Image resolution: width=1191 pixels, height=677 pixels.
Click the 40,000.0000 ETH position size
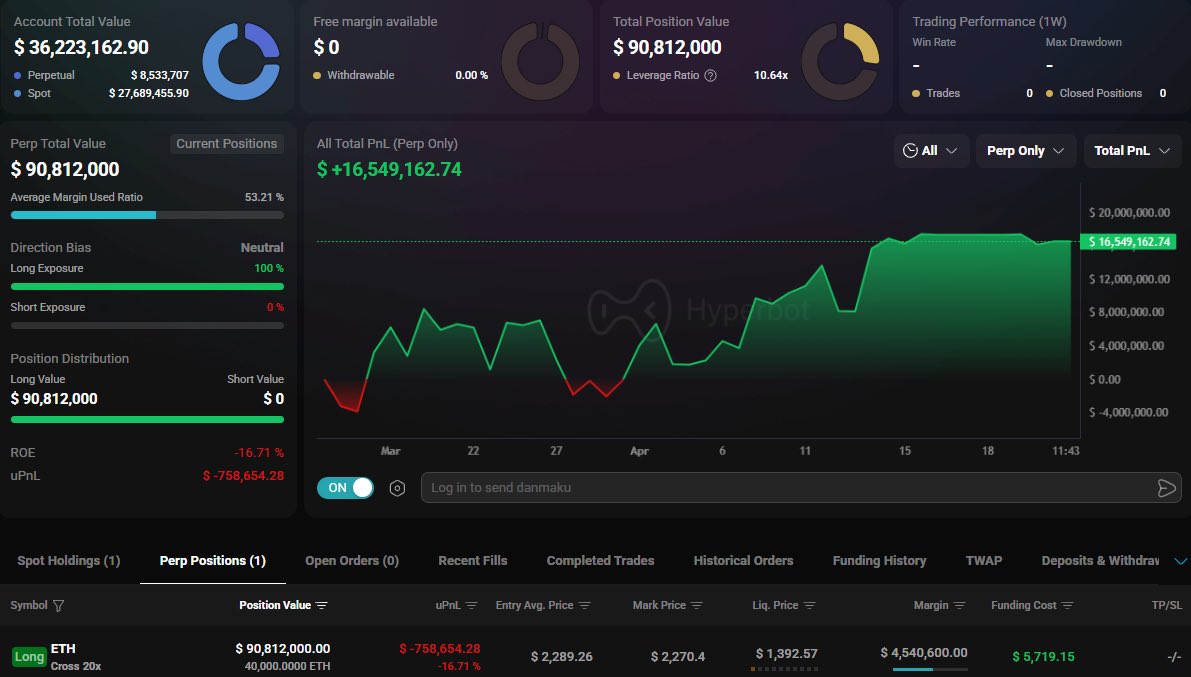pos(287,666)
